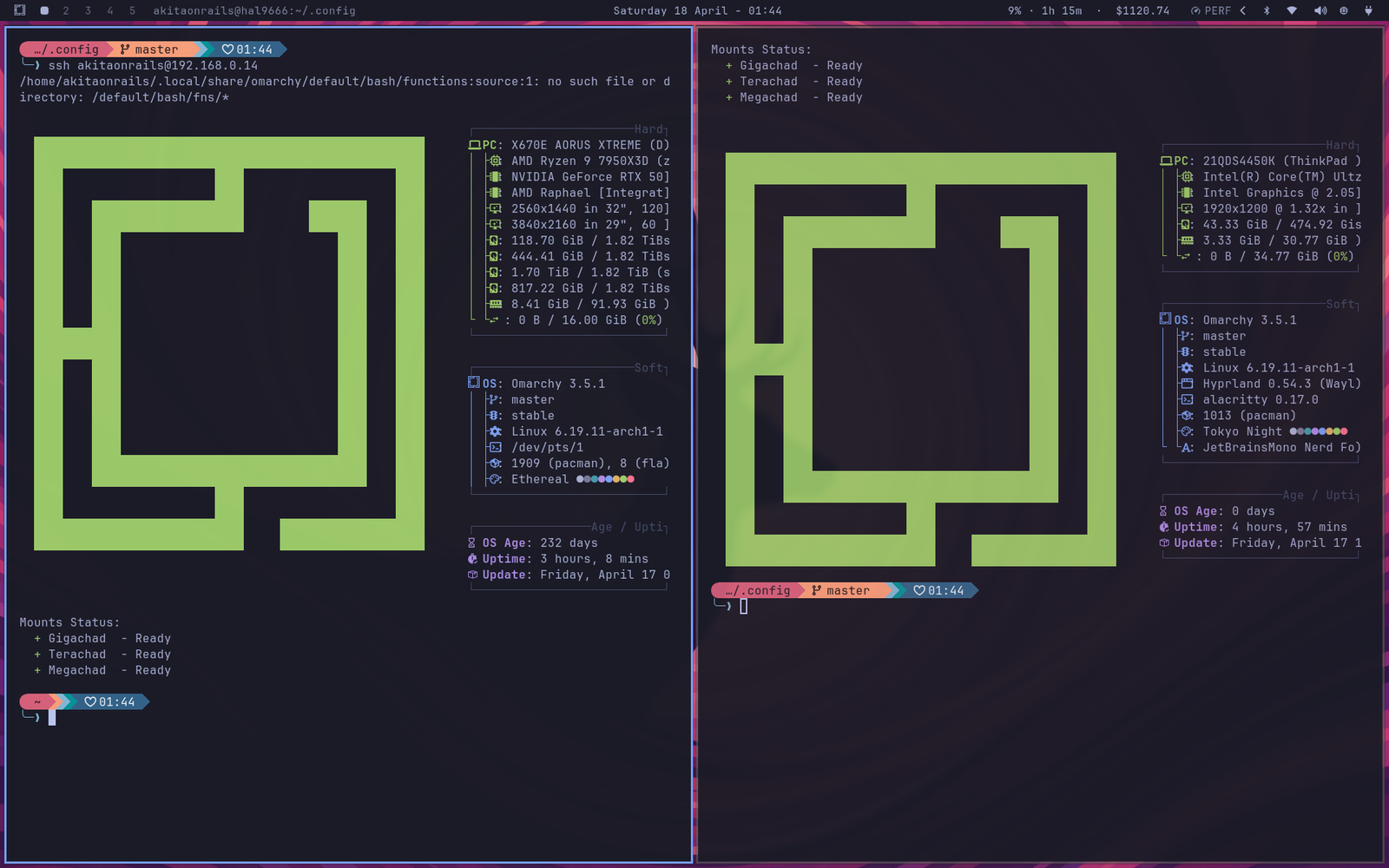
Task: Click the power plug icon at the bar's right end
Action: tap(1369, 11)
